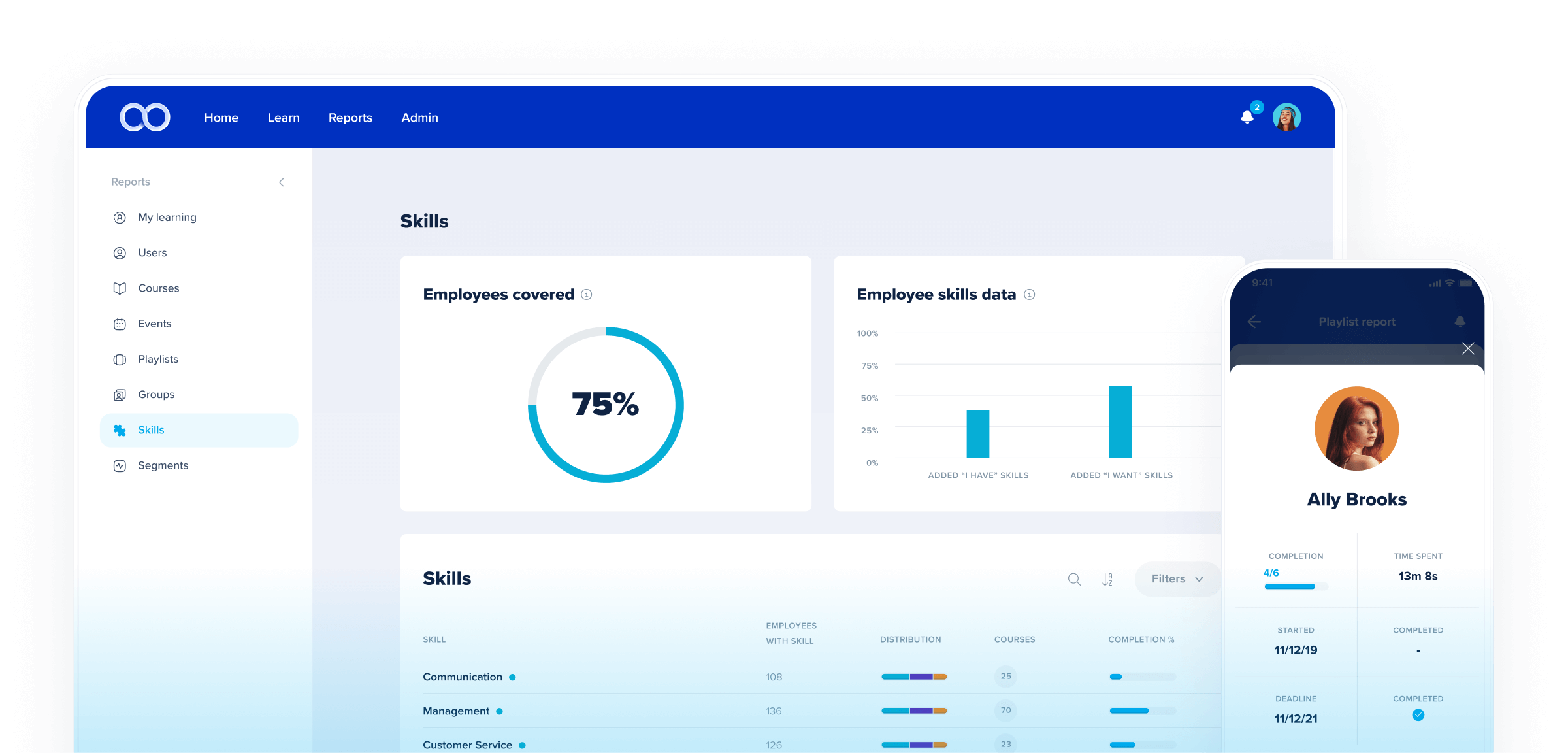
Task: Collapse the Reports sidebar panel
Action: (x=281, y=182)
